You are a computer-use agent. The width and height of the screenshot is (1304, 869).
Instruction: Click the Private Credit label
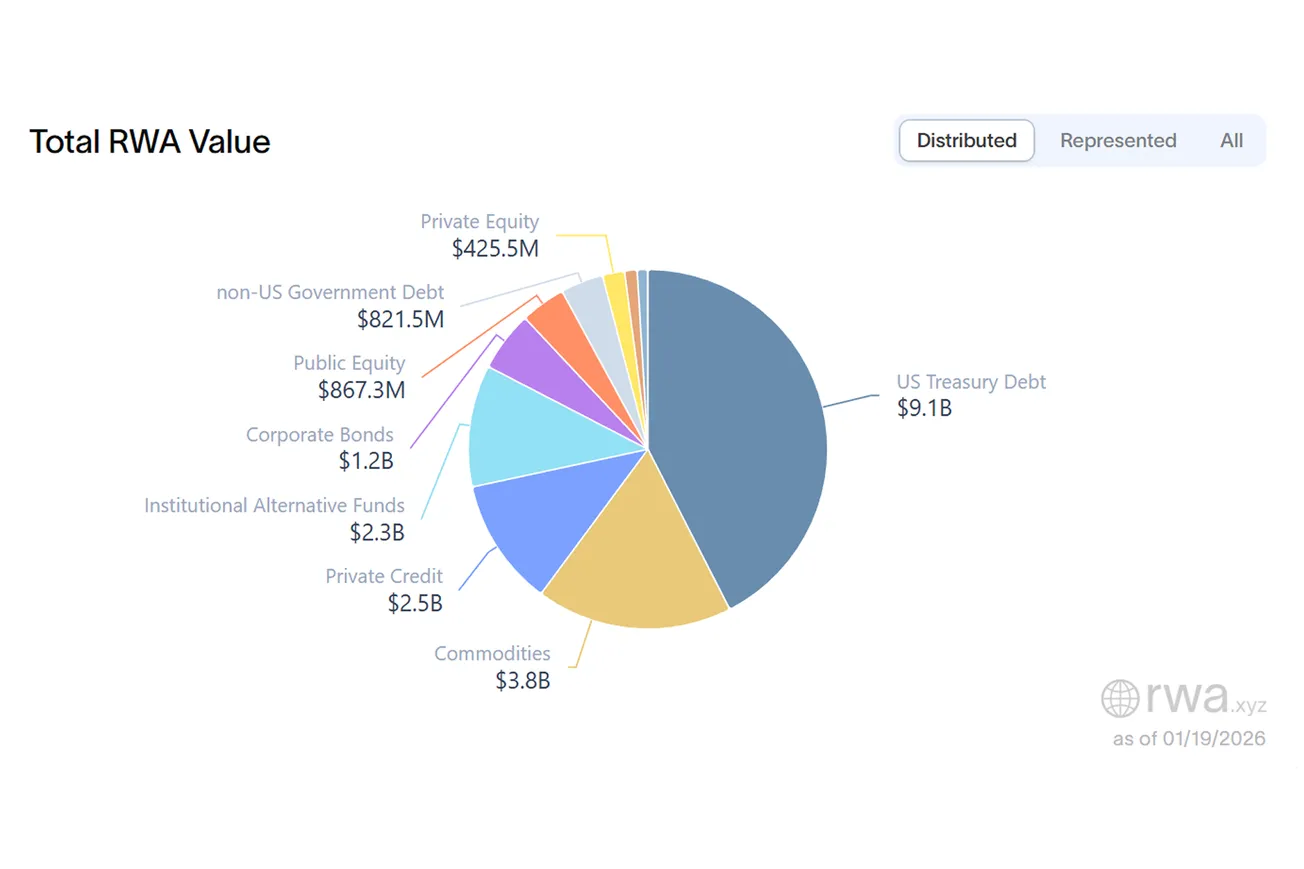(x=384, y=577)
